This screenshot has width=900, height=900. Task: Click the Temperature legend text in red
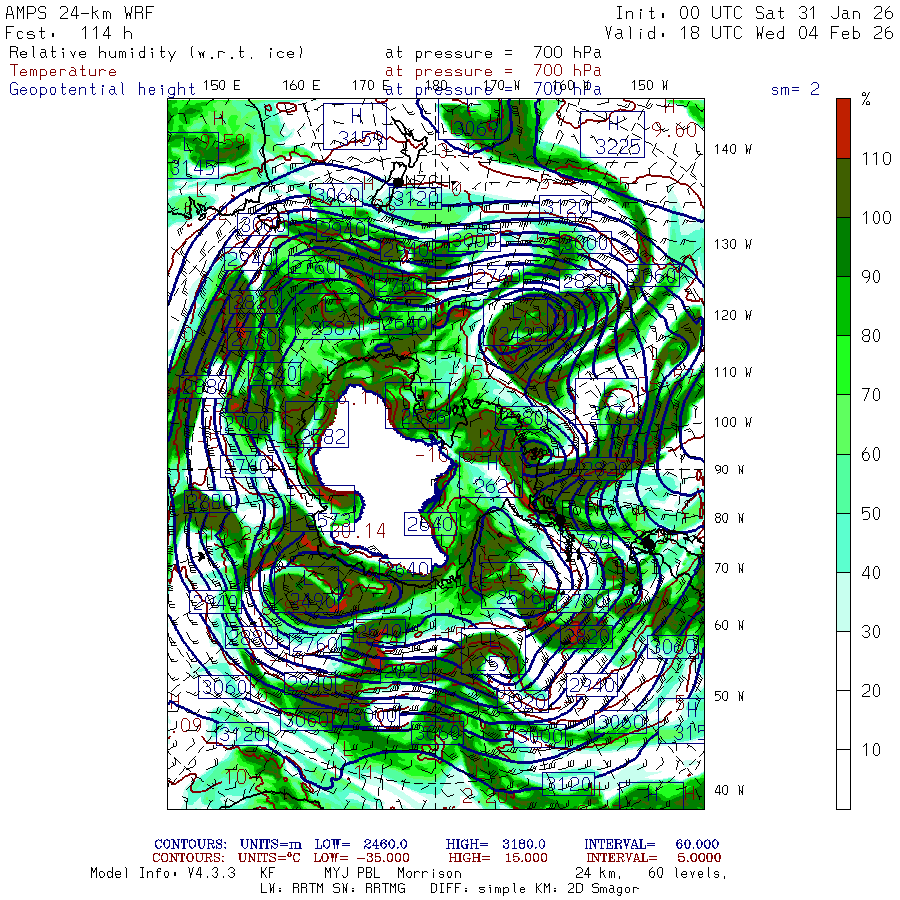click(x=63, y=71)
